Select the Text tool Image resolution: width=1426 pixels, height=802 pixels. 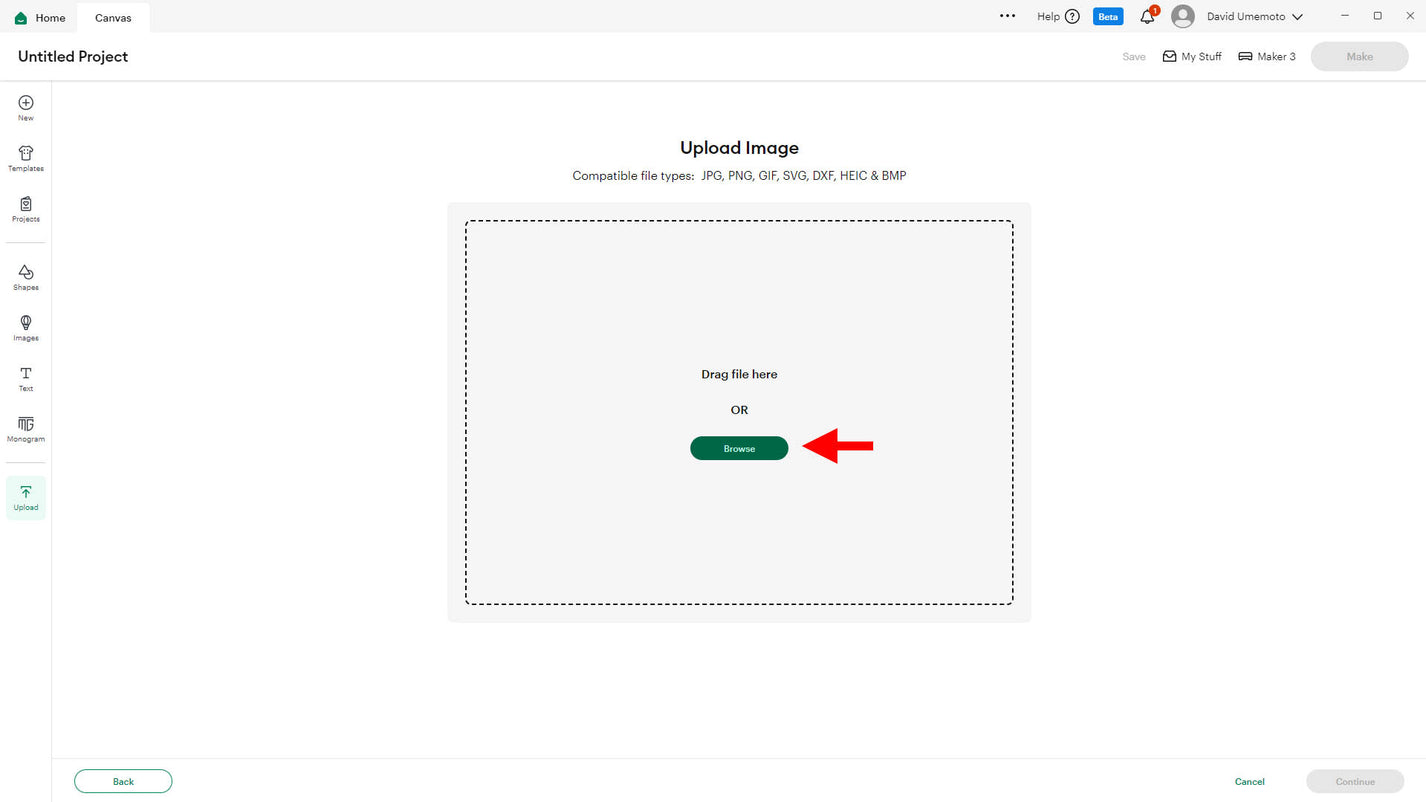pyautogui.click(x=26, y=378)
